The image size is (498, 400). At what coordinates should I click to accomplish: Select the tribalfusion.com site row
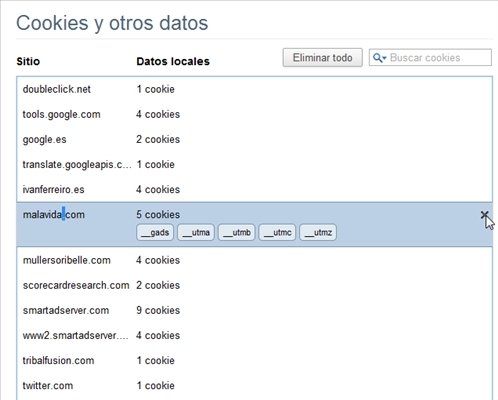pyautogui.click(x=254, y=360)
